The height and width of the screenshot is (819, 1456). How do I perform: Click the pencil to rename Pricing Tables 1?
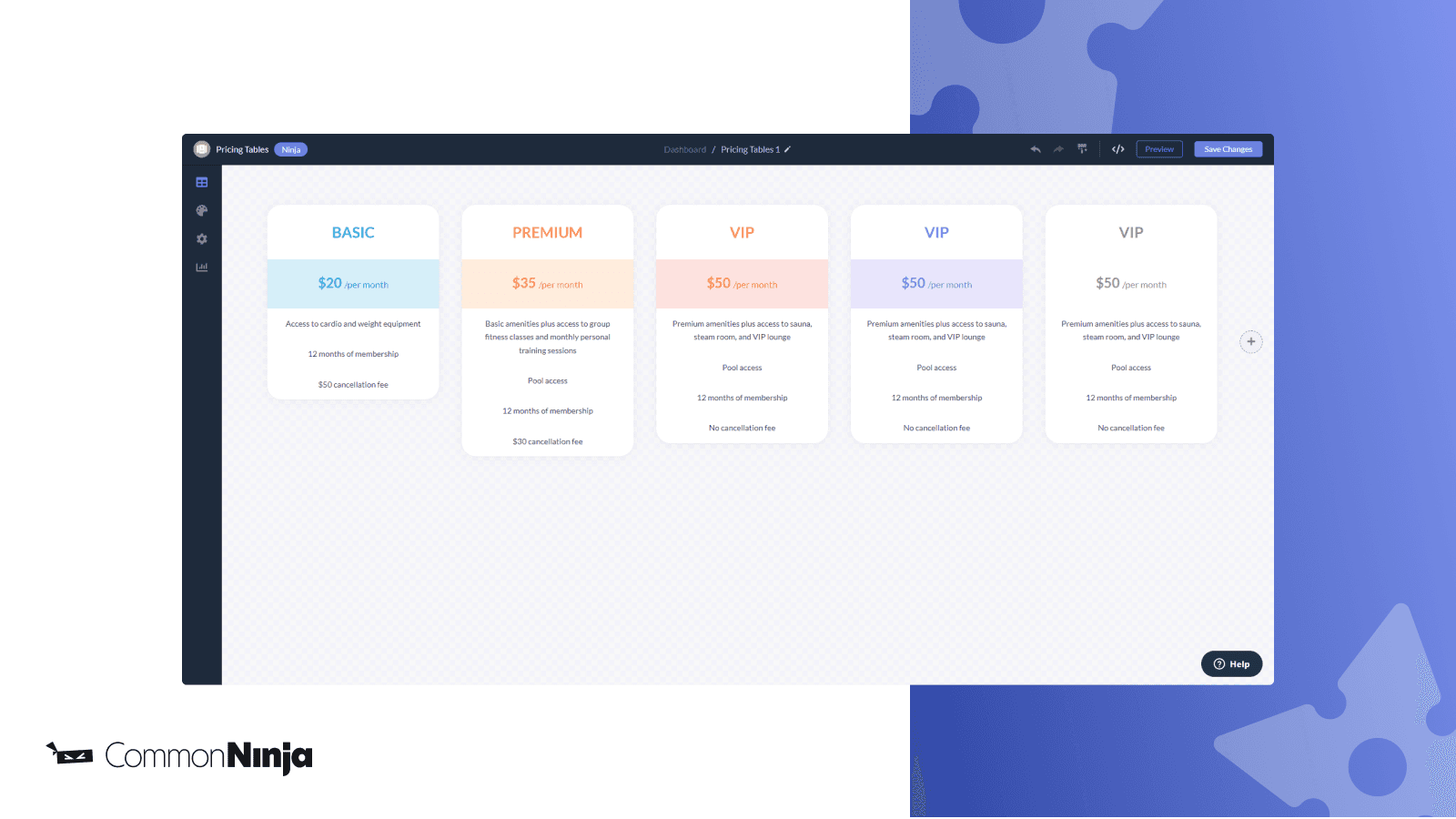point(788,149)
